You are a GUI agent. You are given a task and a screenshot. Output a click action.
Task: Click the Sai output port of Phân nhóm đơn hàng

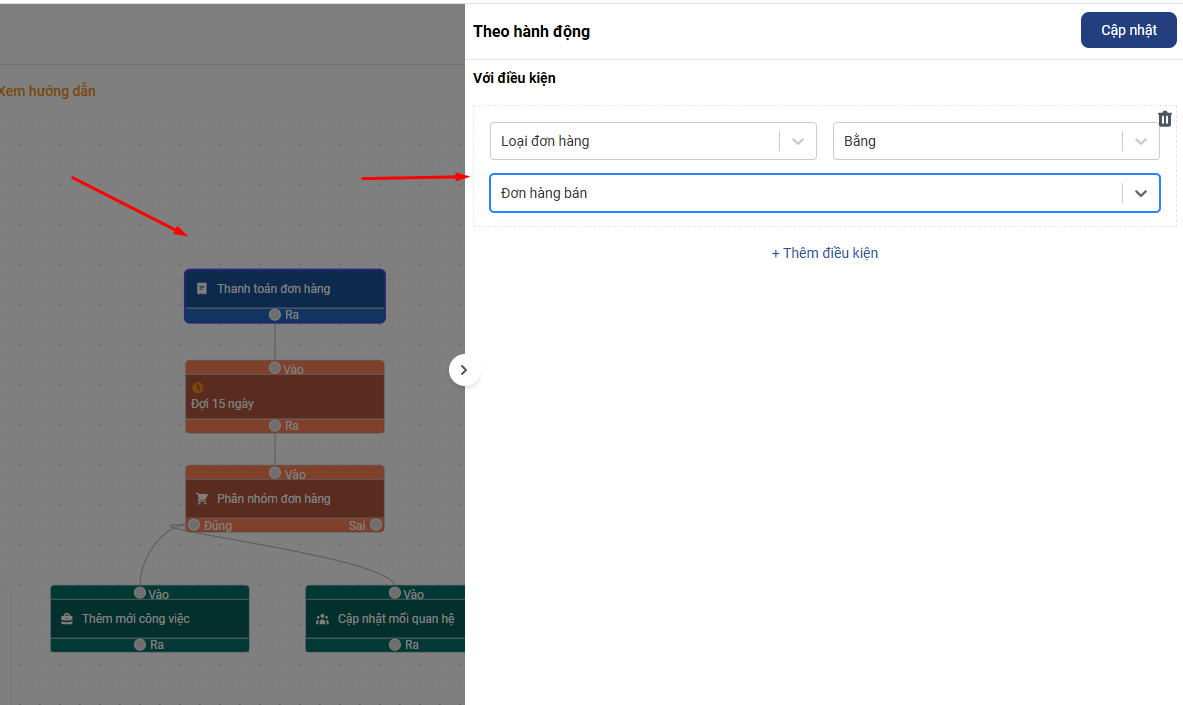[375, 525]
